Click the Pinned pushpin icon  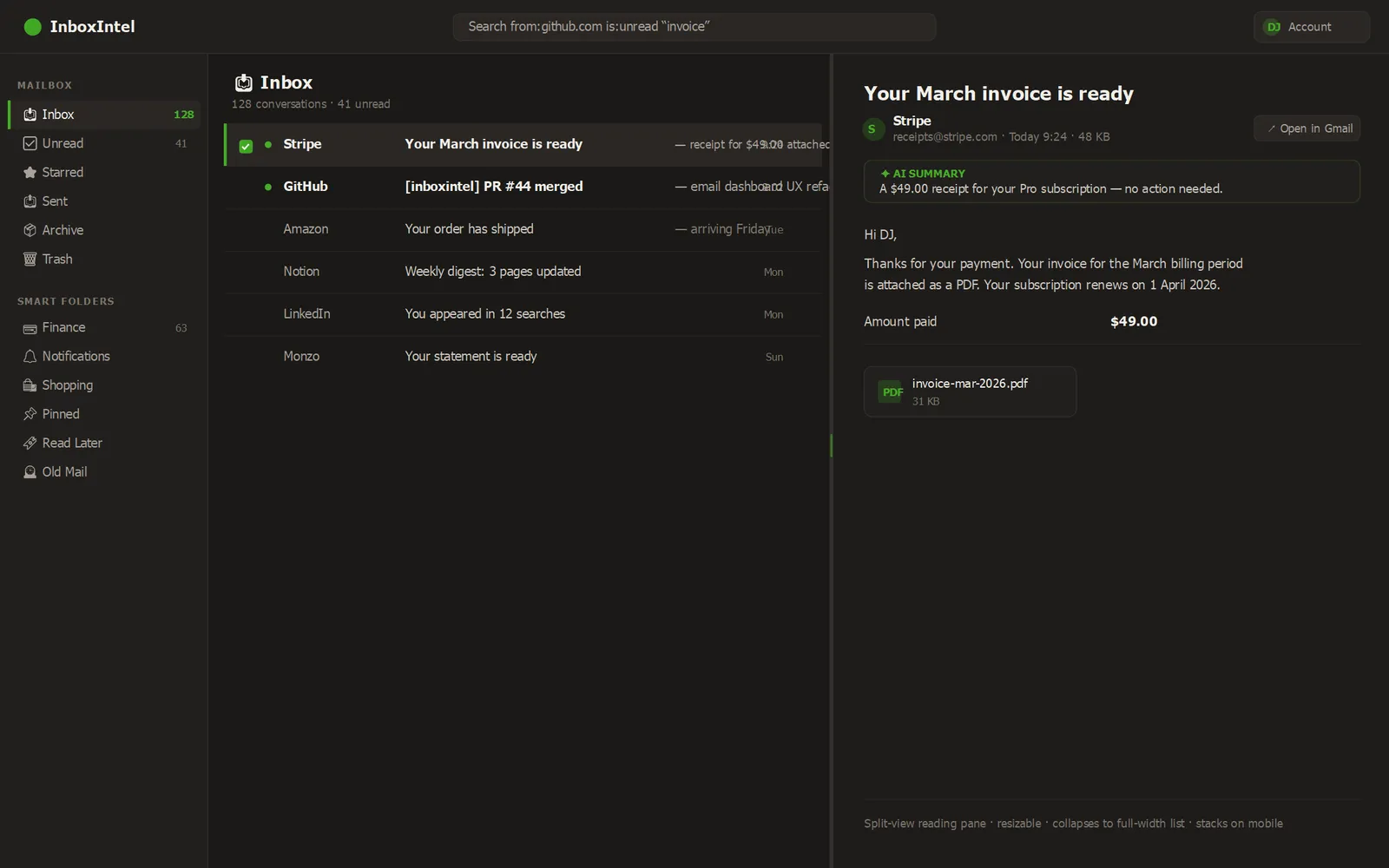(30, 414)
